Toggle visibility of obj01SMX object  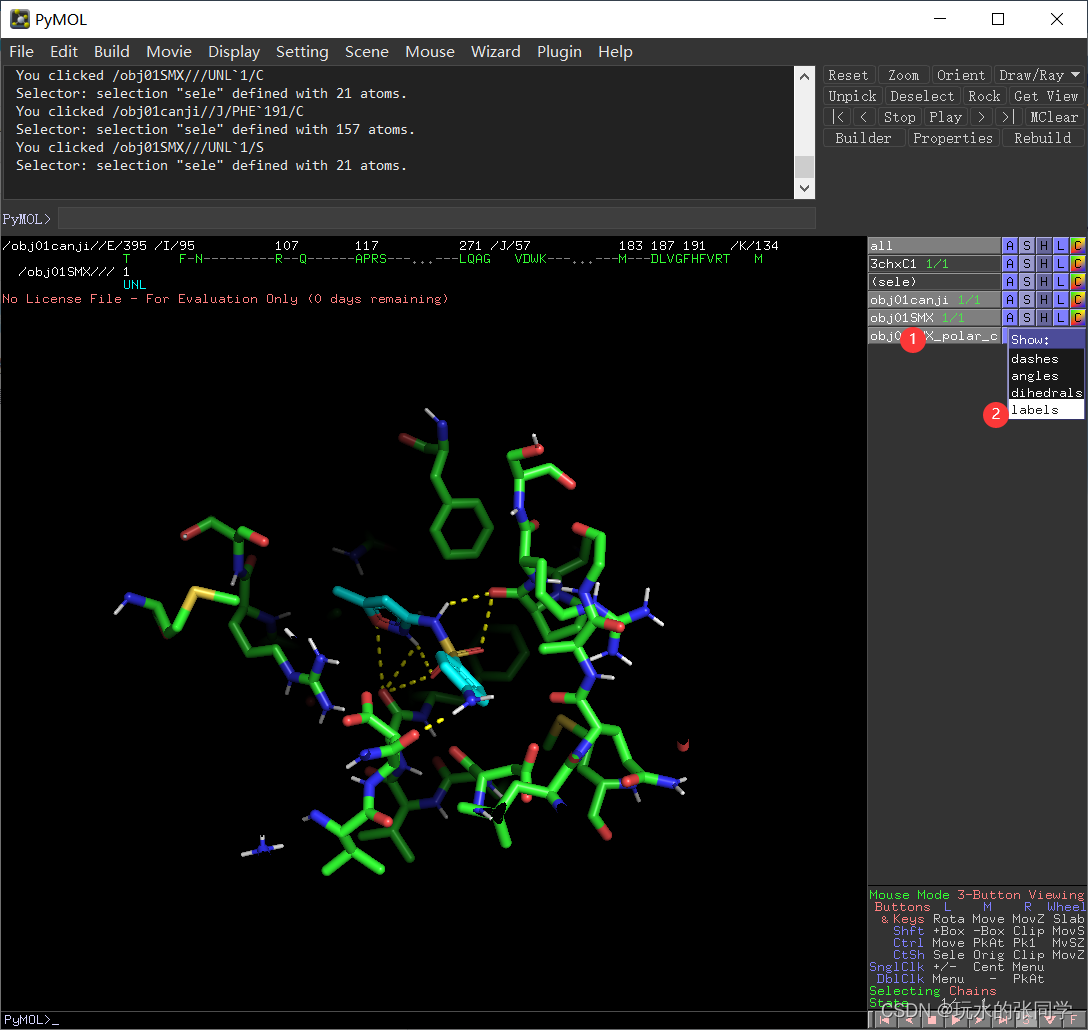click(934, 318)
